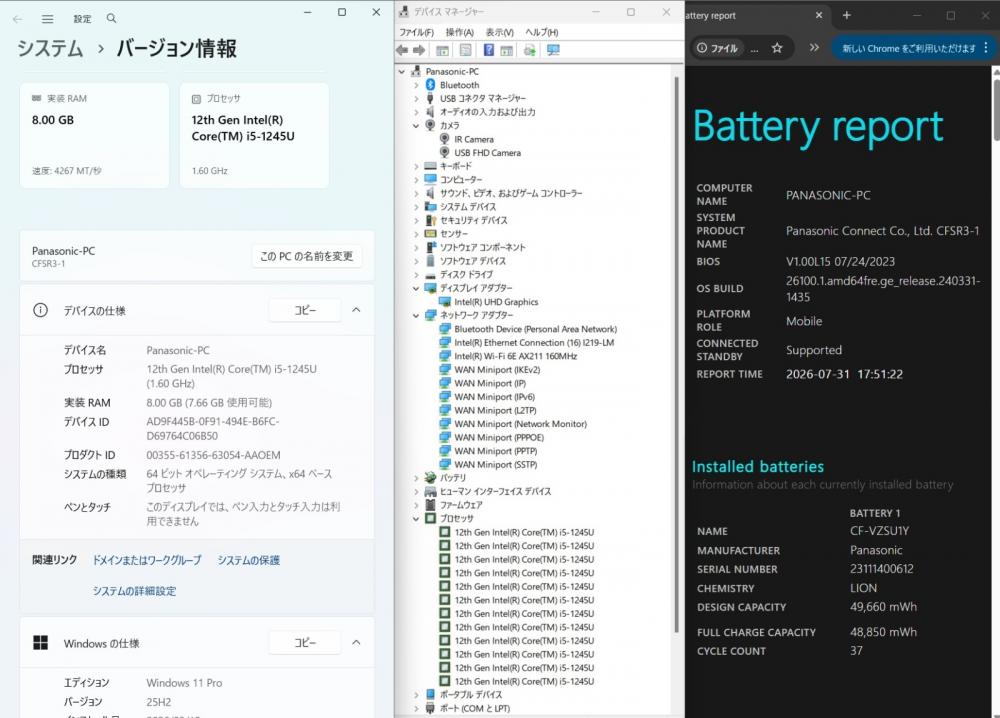Collapse the Panasonic-PC root tree node
The image size is (1000, 718).
pyautogui.click(x=402, y=72)
